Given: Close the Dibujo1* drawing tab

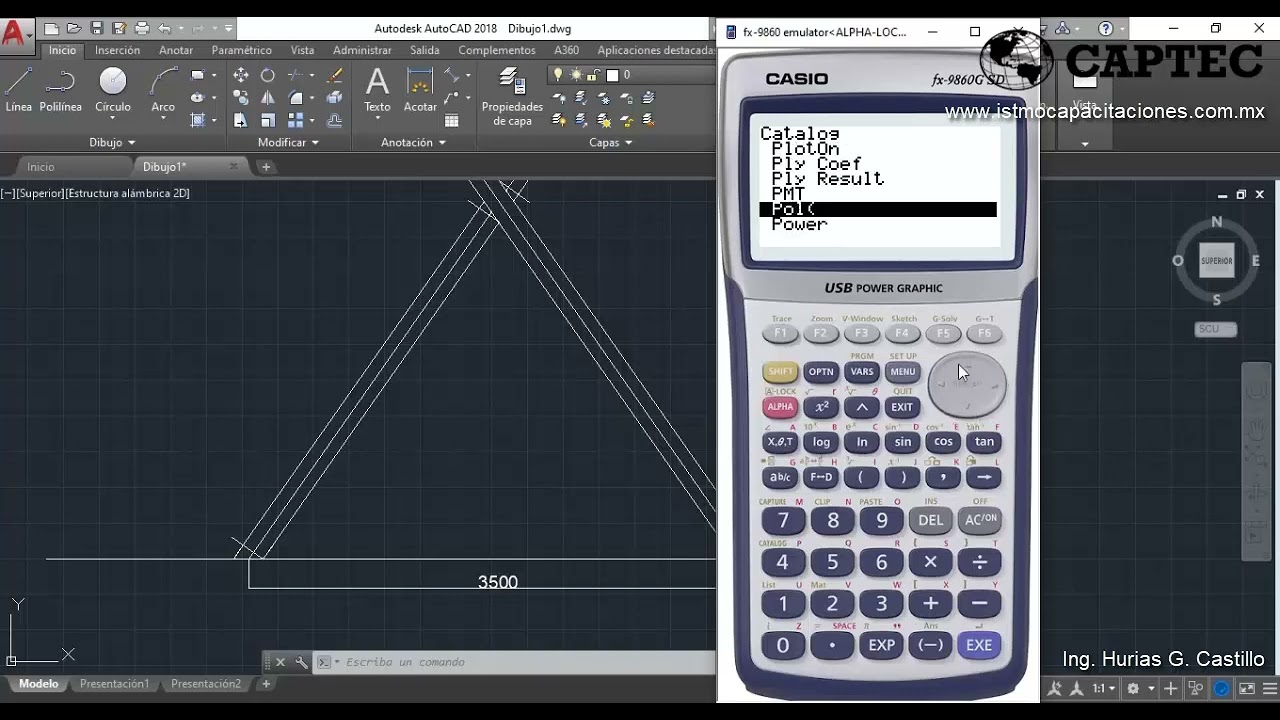Looking at the screenshot, I should pos(234,167).
